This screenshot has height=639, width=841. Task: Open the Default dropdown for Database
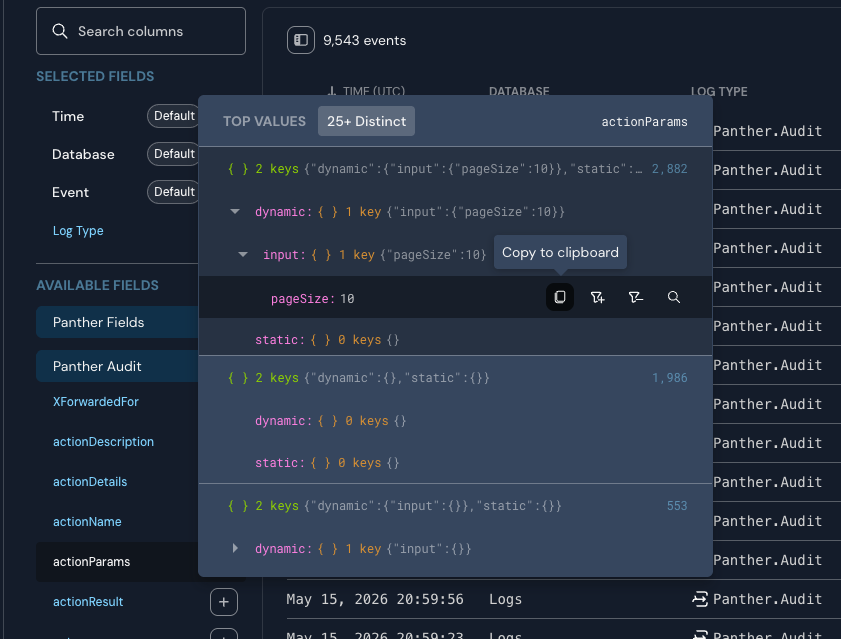(173, 154)
